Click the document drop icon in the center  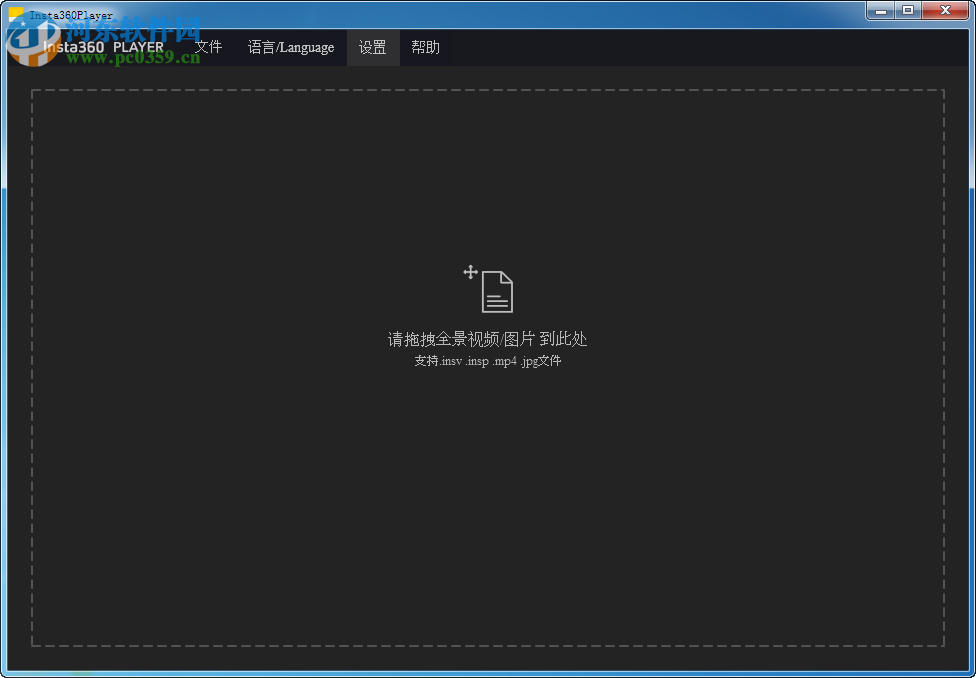[495, 291]
